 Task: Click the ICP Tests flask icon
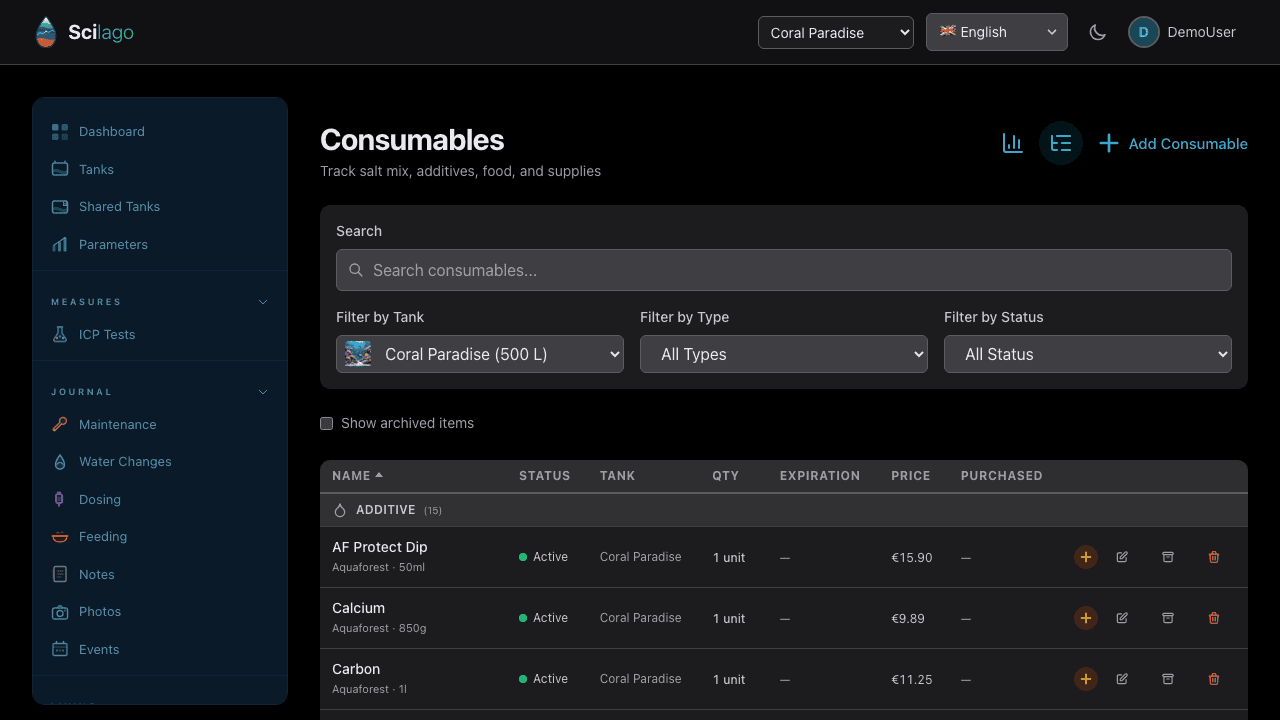(x=60, y=334)
